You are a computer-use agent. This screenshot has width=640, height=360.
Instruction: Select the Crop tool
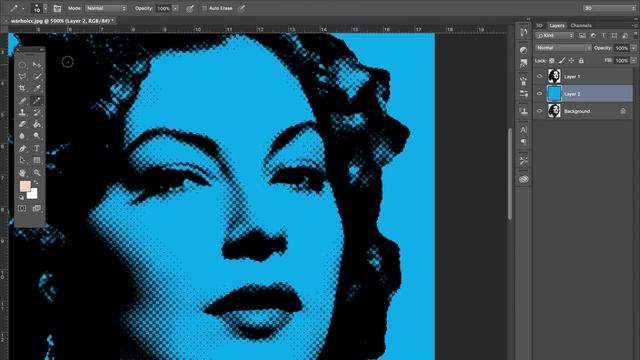pos(22,88)
